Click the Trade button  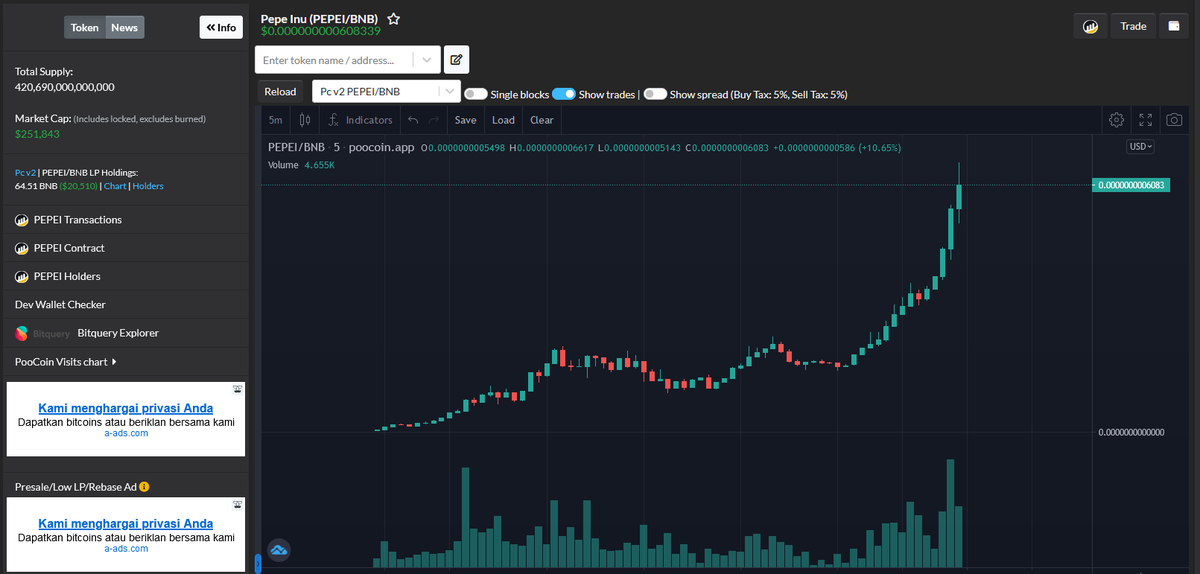1133,26
